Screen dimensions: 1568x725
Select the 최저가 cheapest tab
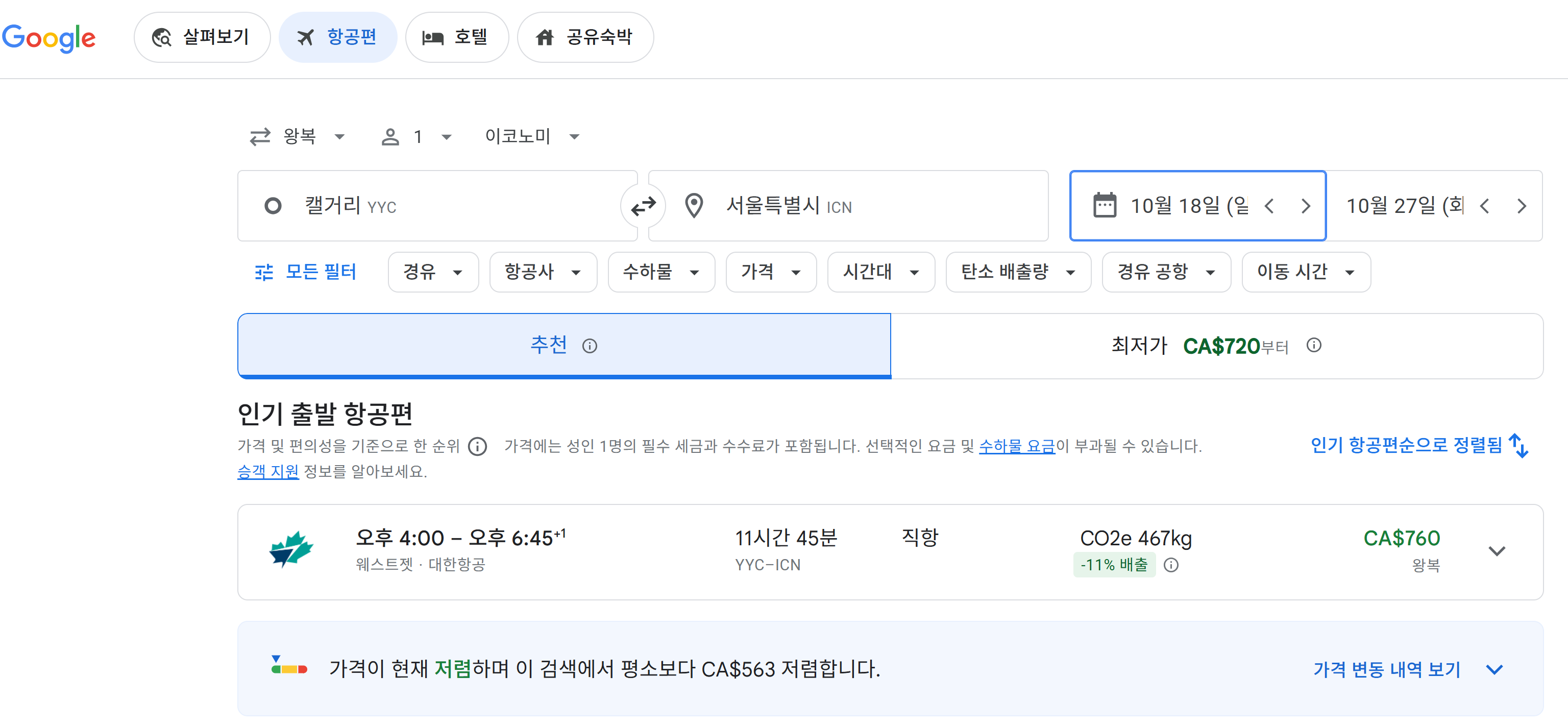pos(1217,346)
